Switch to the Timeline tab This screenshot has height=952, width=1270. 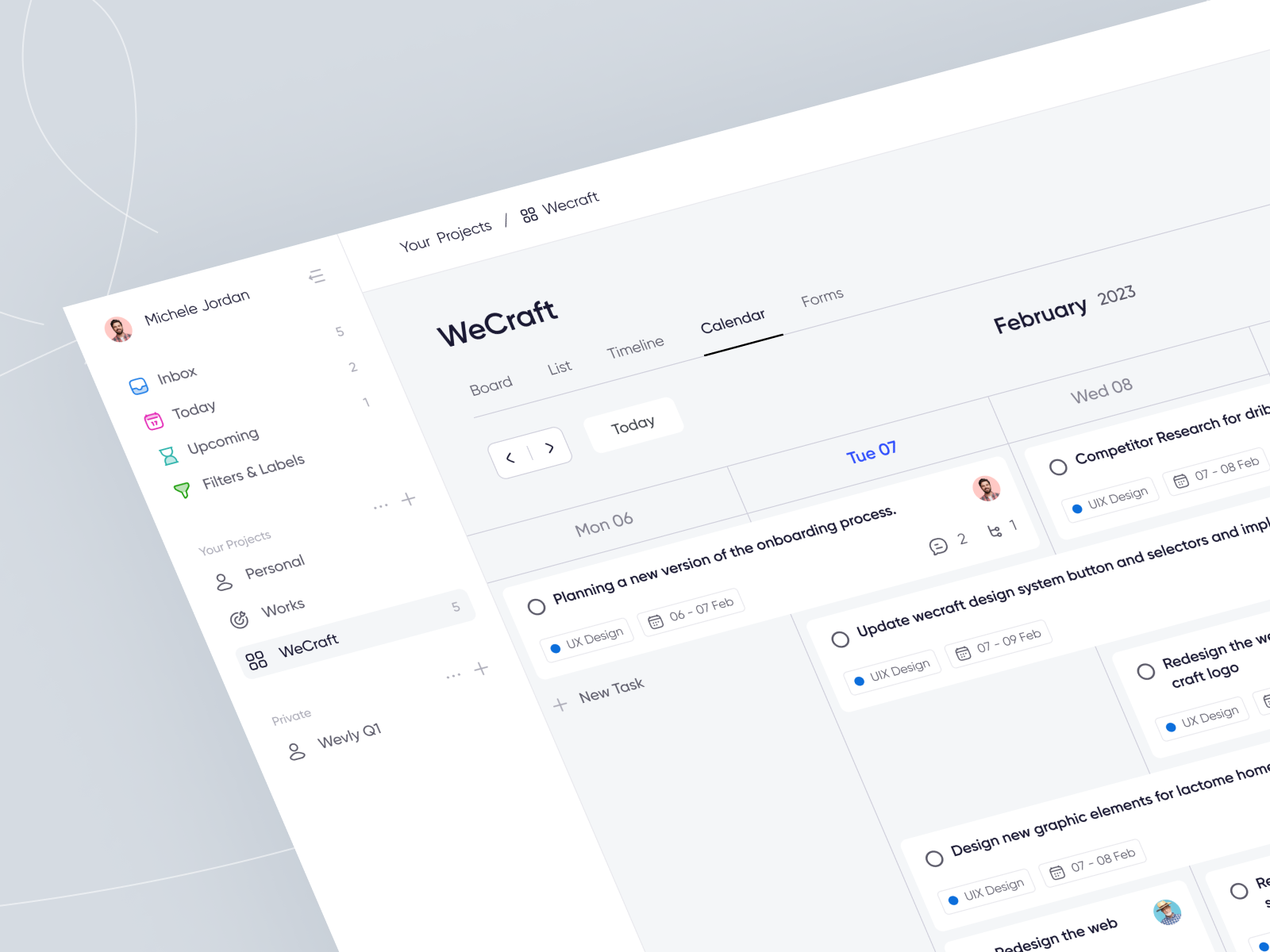(x=635, y=347)
